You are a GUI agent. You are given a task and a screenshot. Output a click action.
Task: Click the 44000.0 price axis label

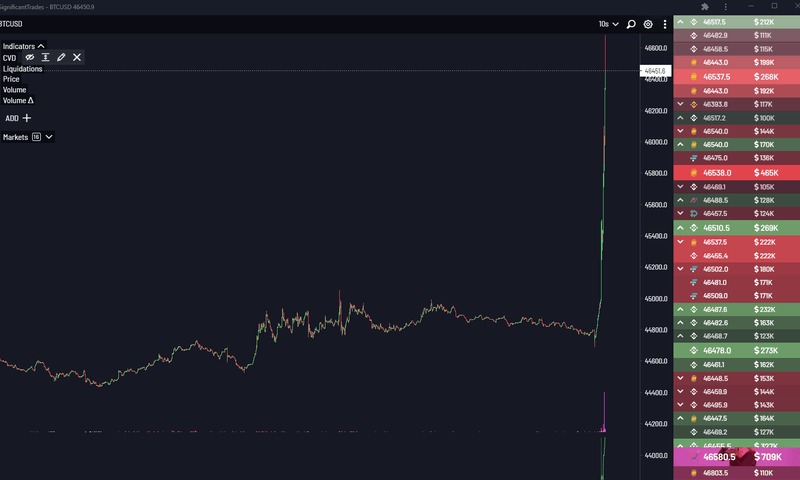point(656,455)
